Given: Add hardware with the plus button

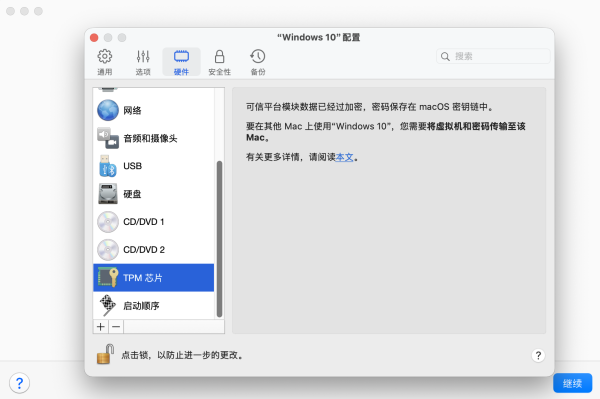Looking at the screenshot, I should (101, 327).
